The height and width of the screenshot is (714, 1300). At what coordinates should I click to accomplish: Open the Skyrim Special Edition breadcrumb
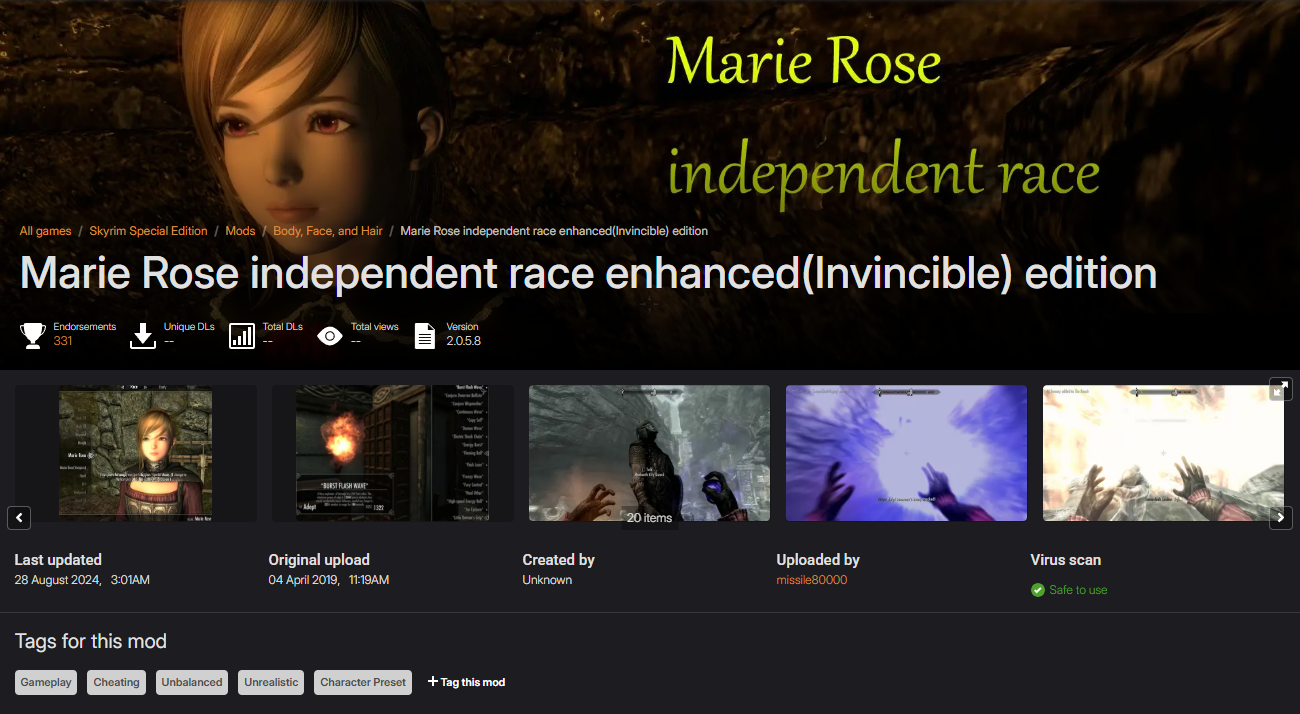pos(149,231)
